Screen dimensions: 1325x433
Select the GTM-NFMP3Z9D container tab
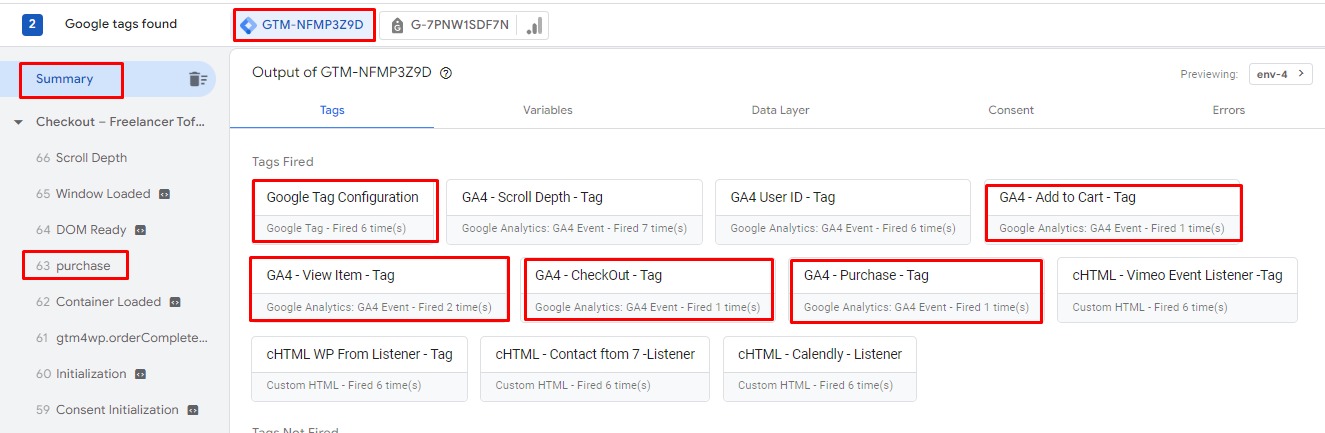click(x=304, y=25)
